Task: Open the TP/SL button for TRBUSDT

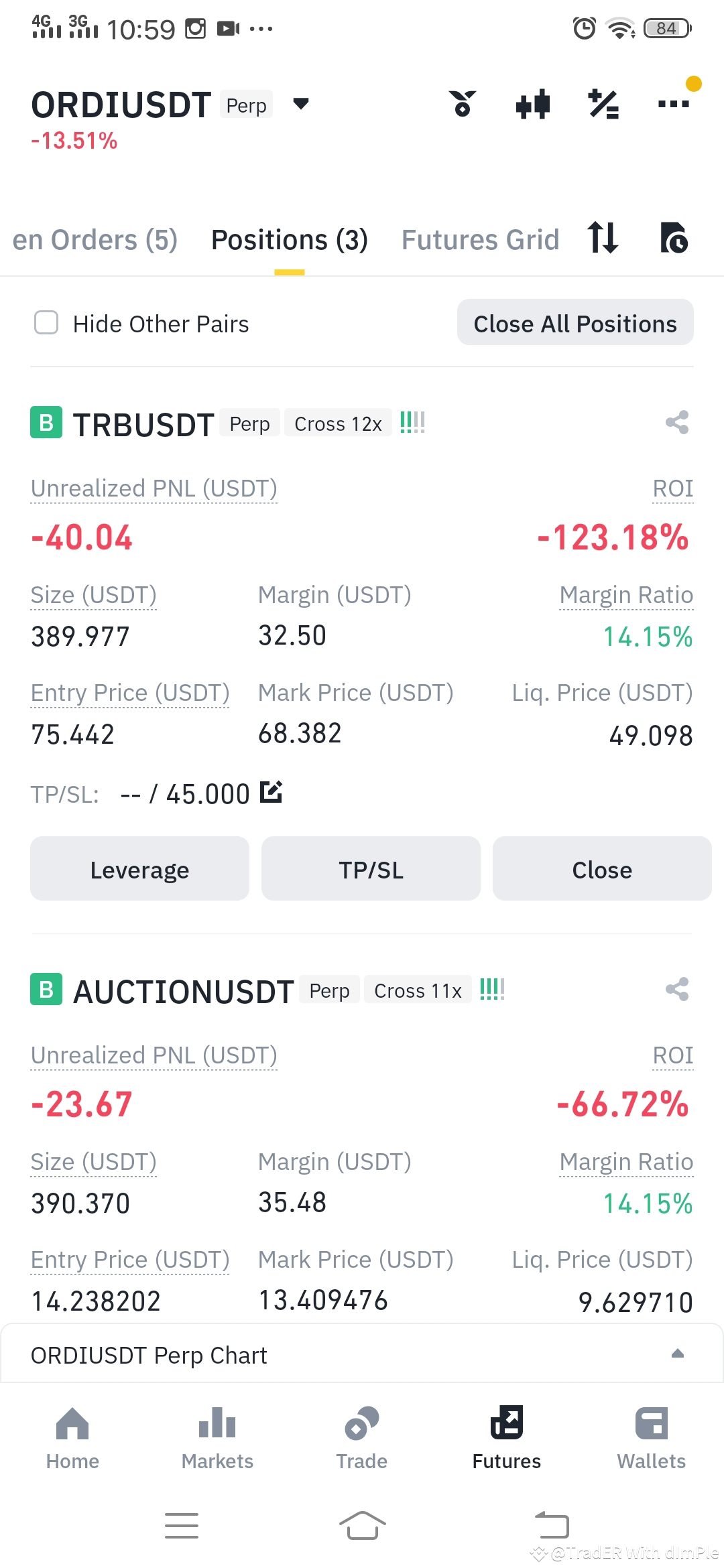Action: [x=371, y=869]
